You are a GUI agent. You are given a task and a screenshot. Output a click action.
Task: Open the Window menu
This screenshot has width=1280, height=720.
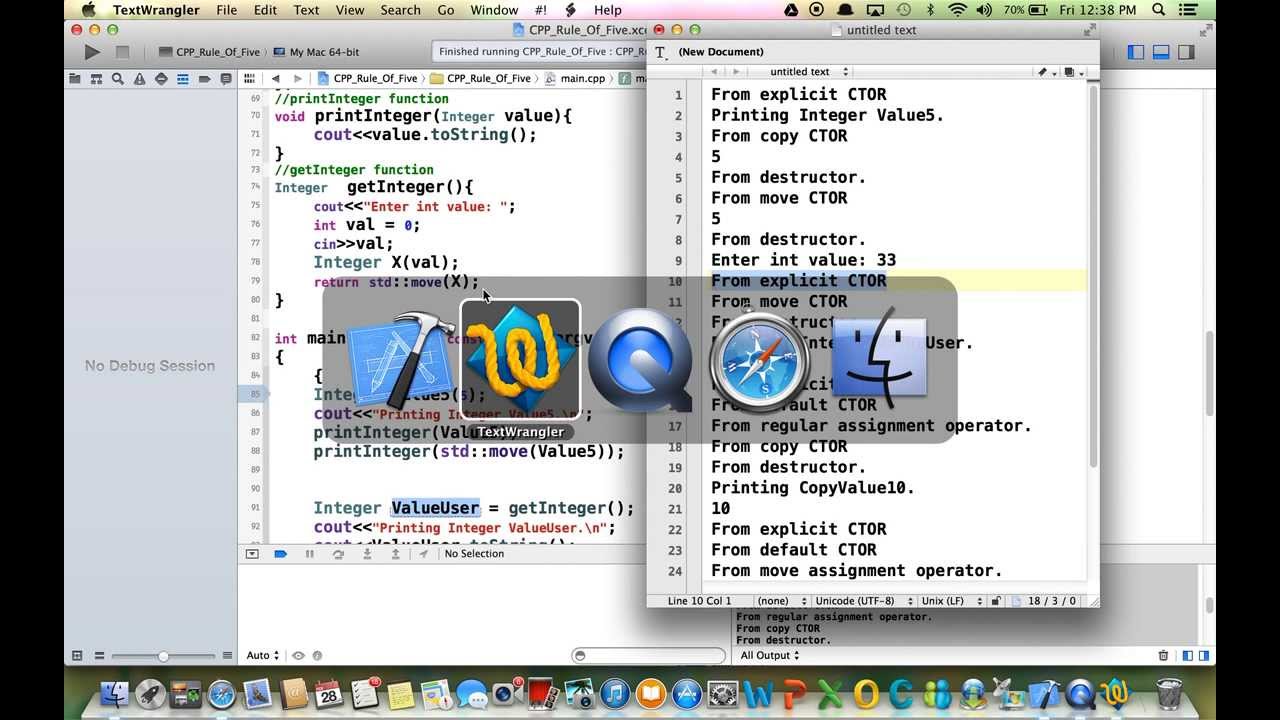point(494,10)
